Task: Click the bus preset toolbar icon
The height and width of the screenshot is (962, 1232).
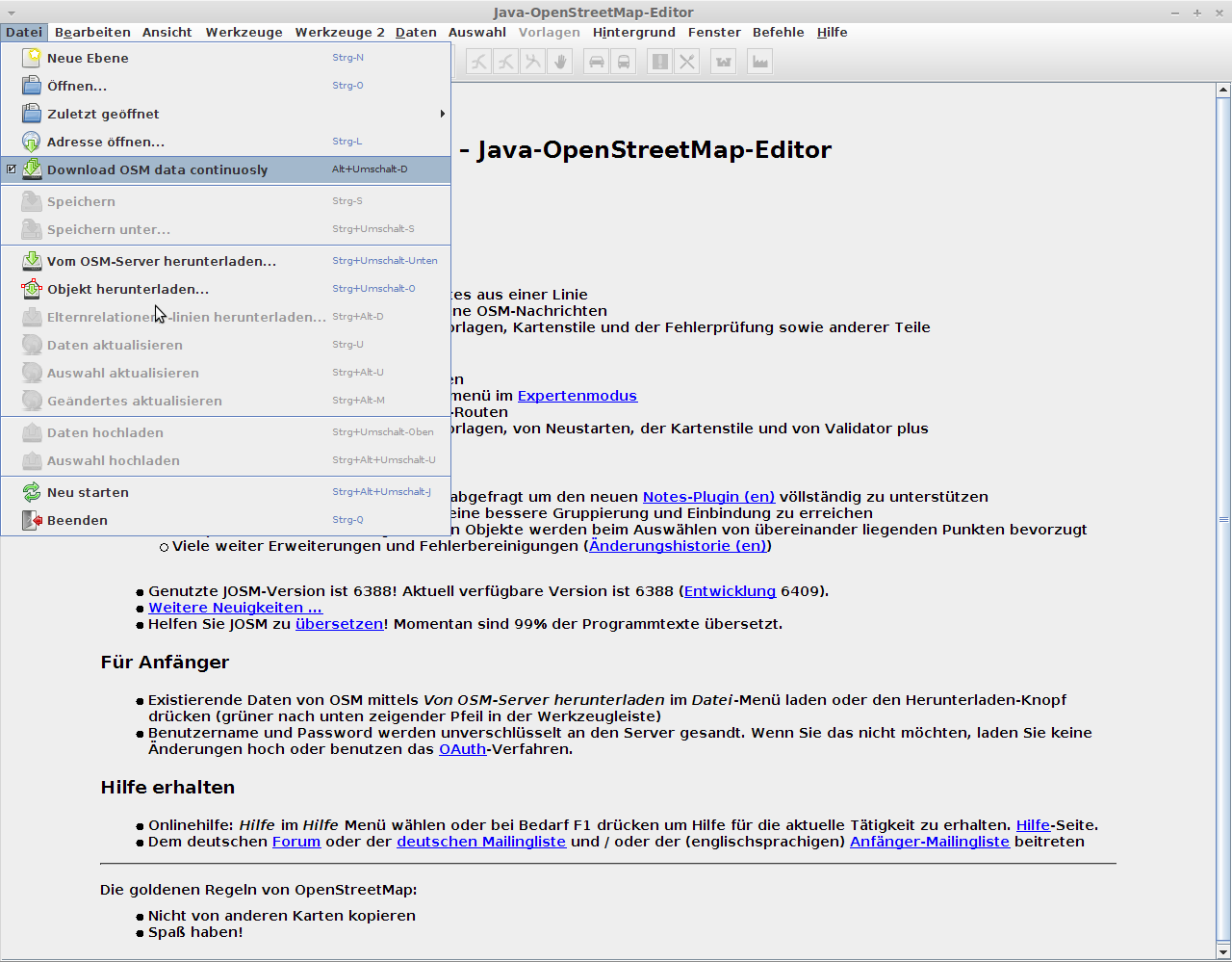Action: point(624,62)
